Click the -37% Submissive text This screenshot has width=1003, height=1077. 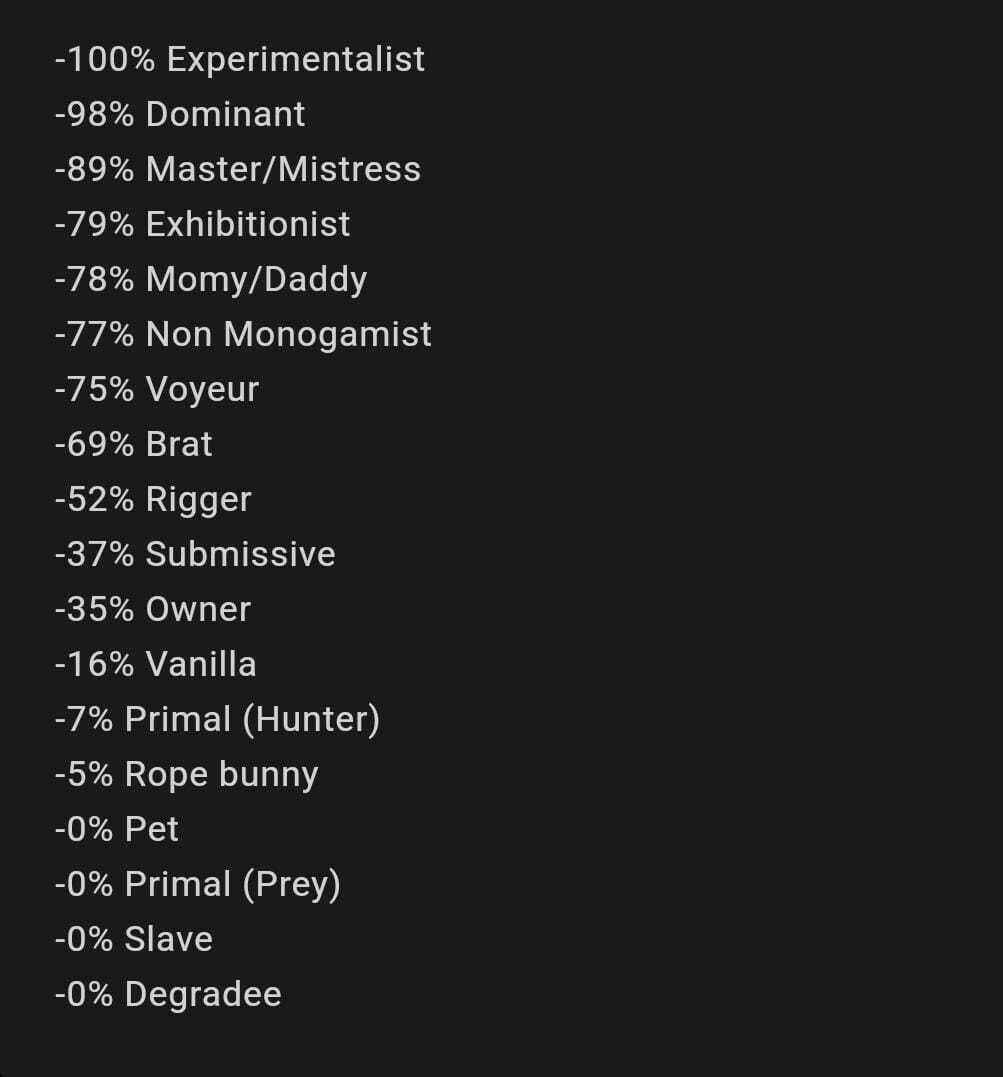tap(195, 554)
